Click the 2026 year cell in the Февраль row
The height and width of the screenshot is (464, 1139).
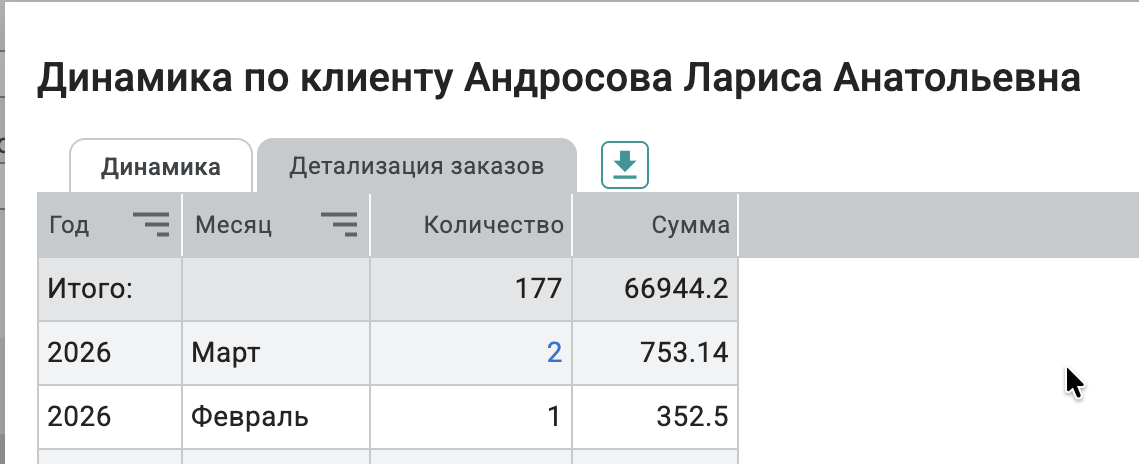pos(79,416)
